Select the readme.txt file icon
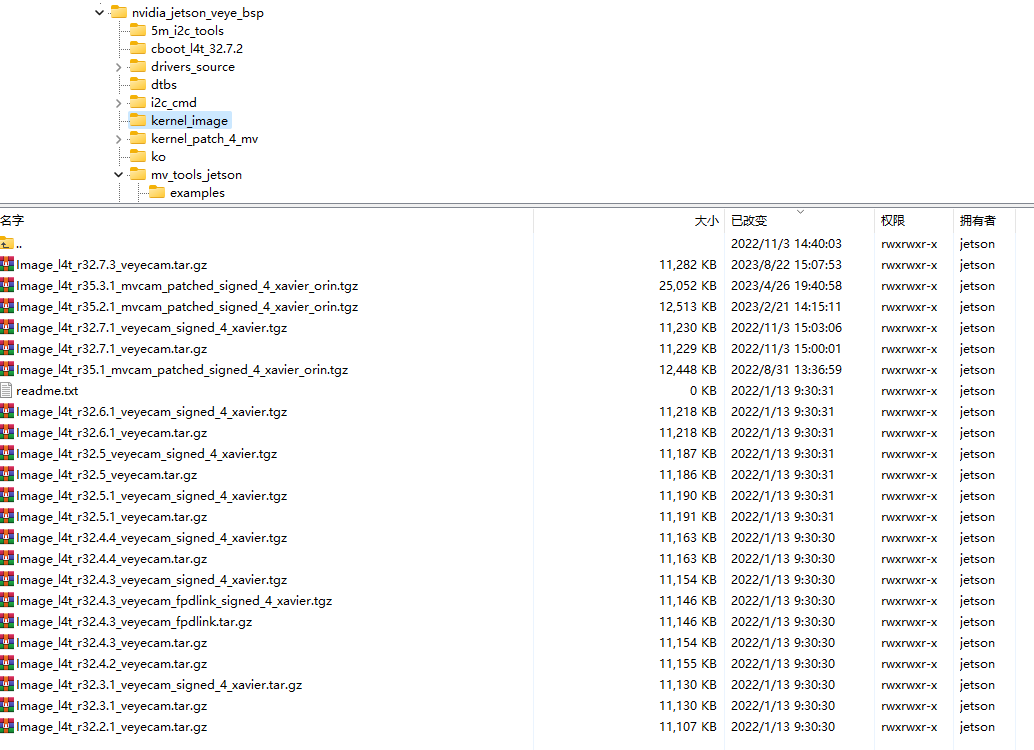This screenshot has width=1034, height=750. [x=7, y=391]
